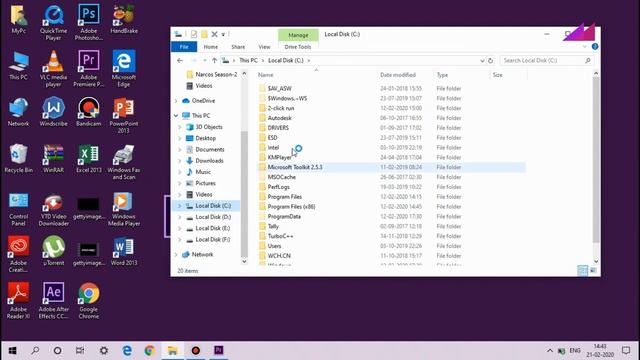Launch Bandicam from desktop
The image size is (640, 360).
pyautogui.click(x=89, y=111)
